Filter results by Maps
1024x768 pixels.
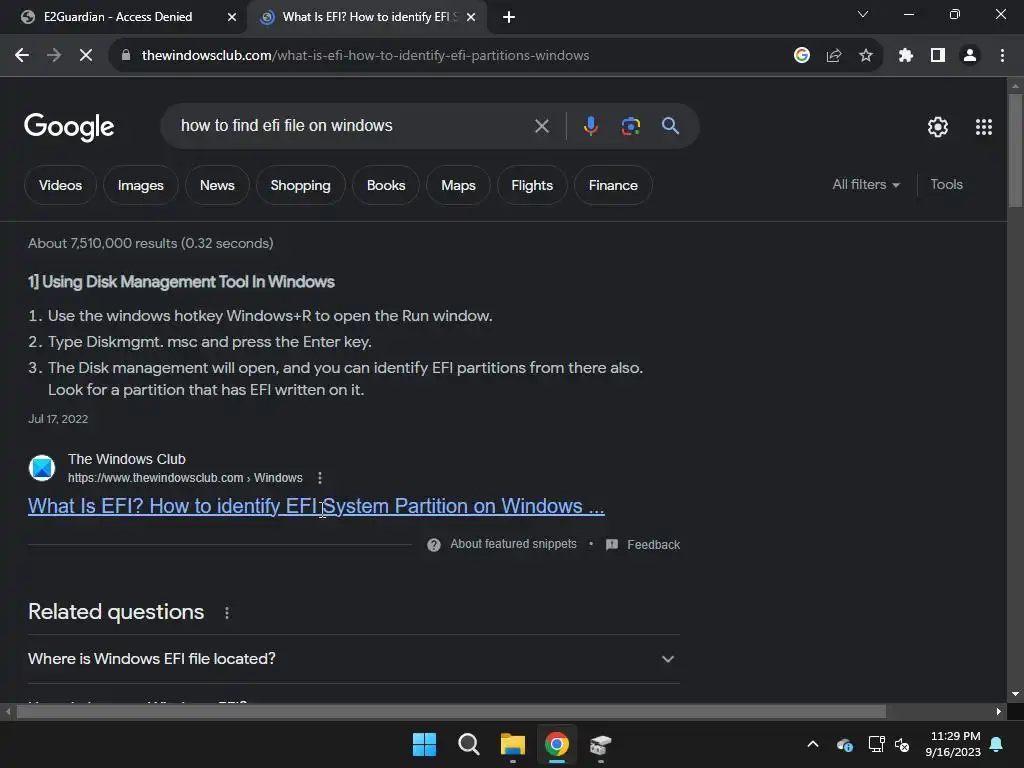[458, 185]
